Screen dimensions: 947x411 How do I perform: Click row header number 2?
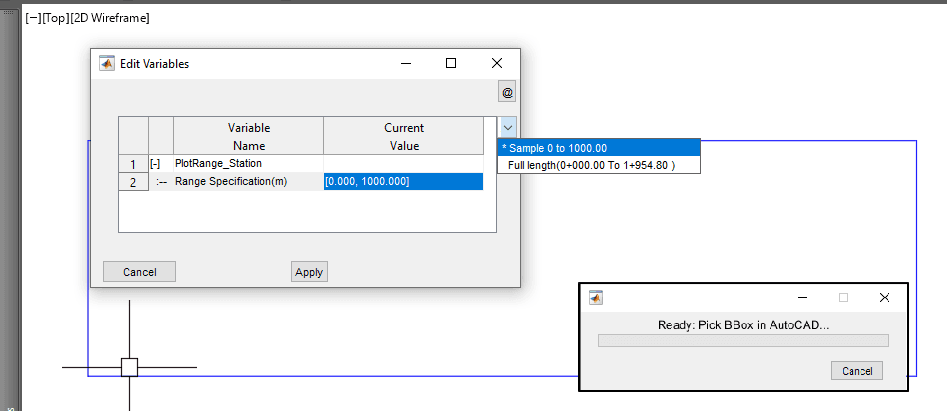point(133,182)
